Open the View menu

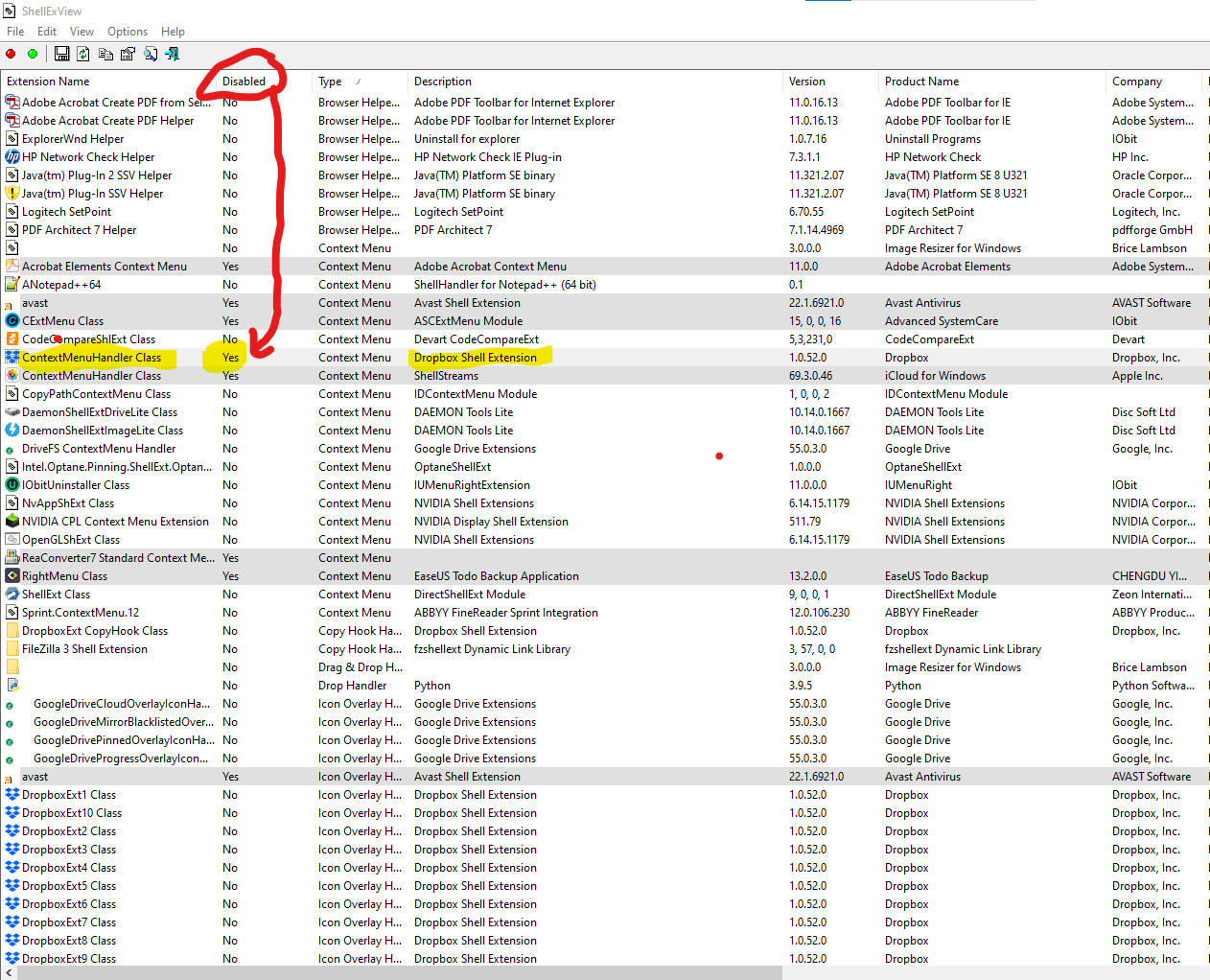click(81, 32)
